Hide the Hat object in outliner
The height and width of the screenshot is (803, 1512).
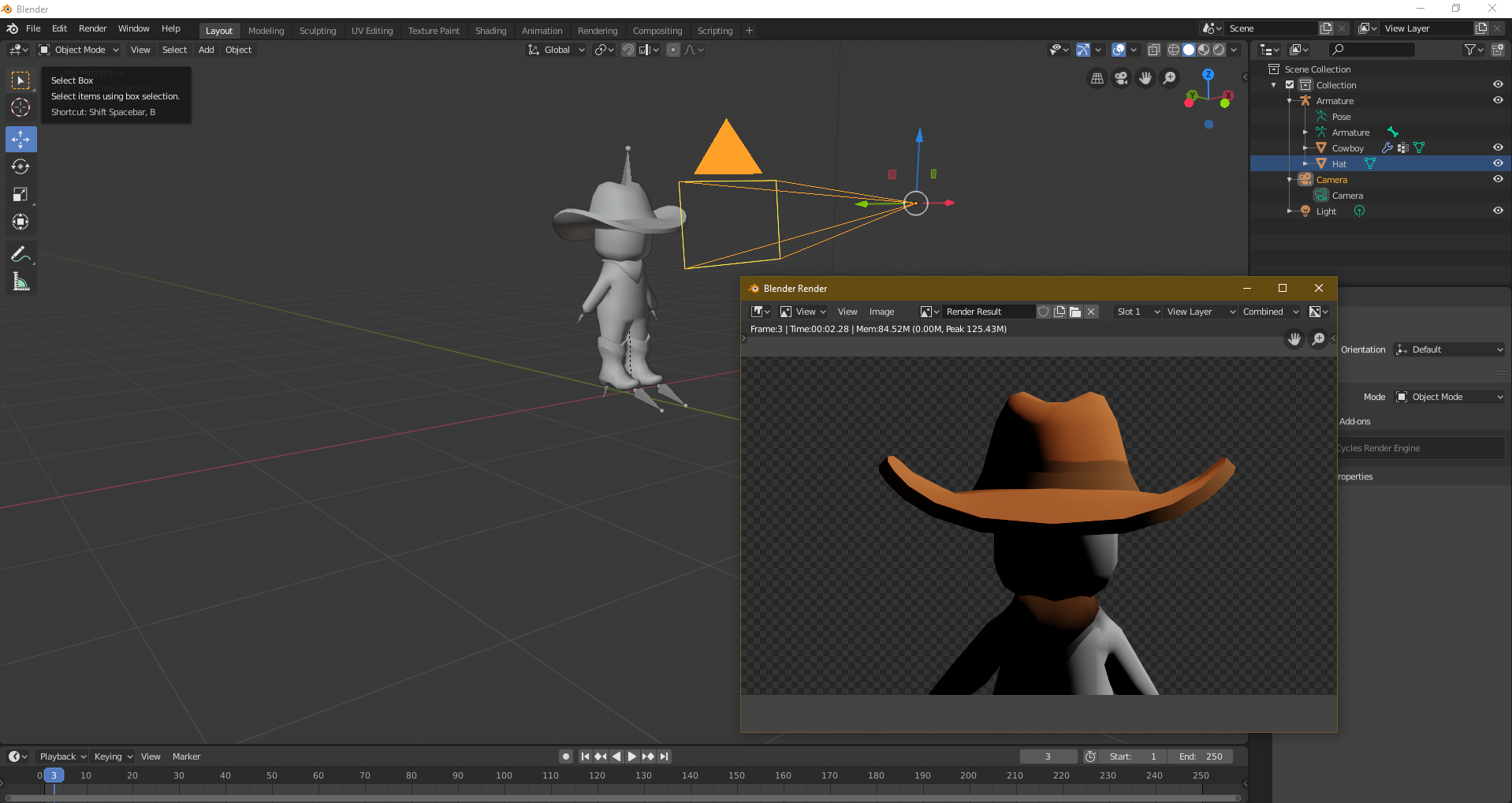(1498, 163)
